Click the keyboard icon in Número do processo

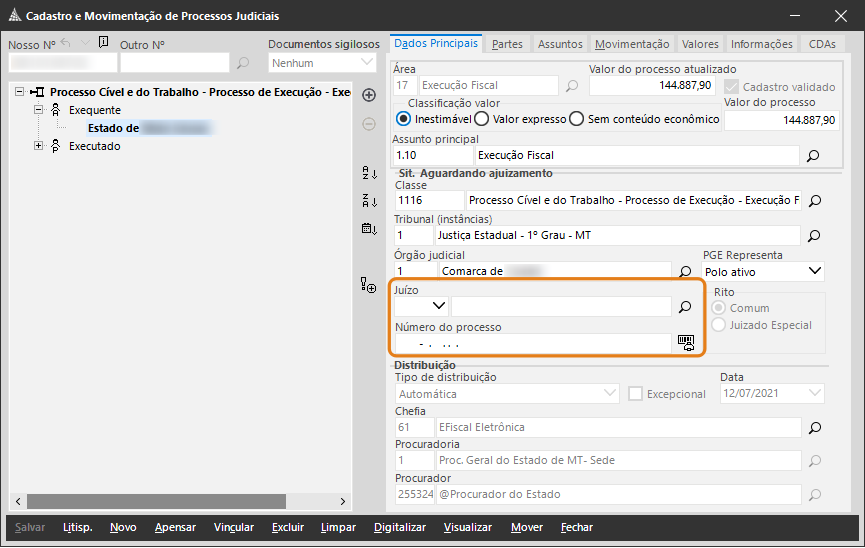[x=685, y=342]
